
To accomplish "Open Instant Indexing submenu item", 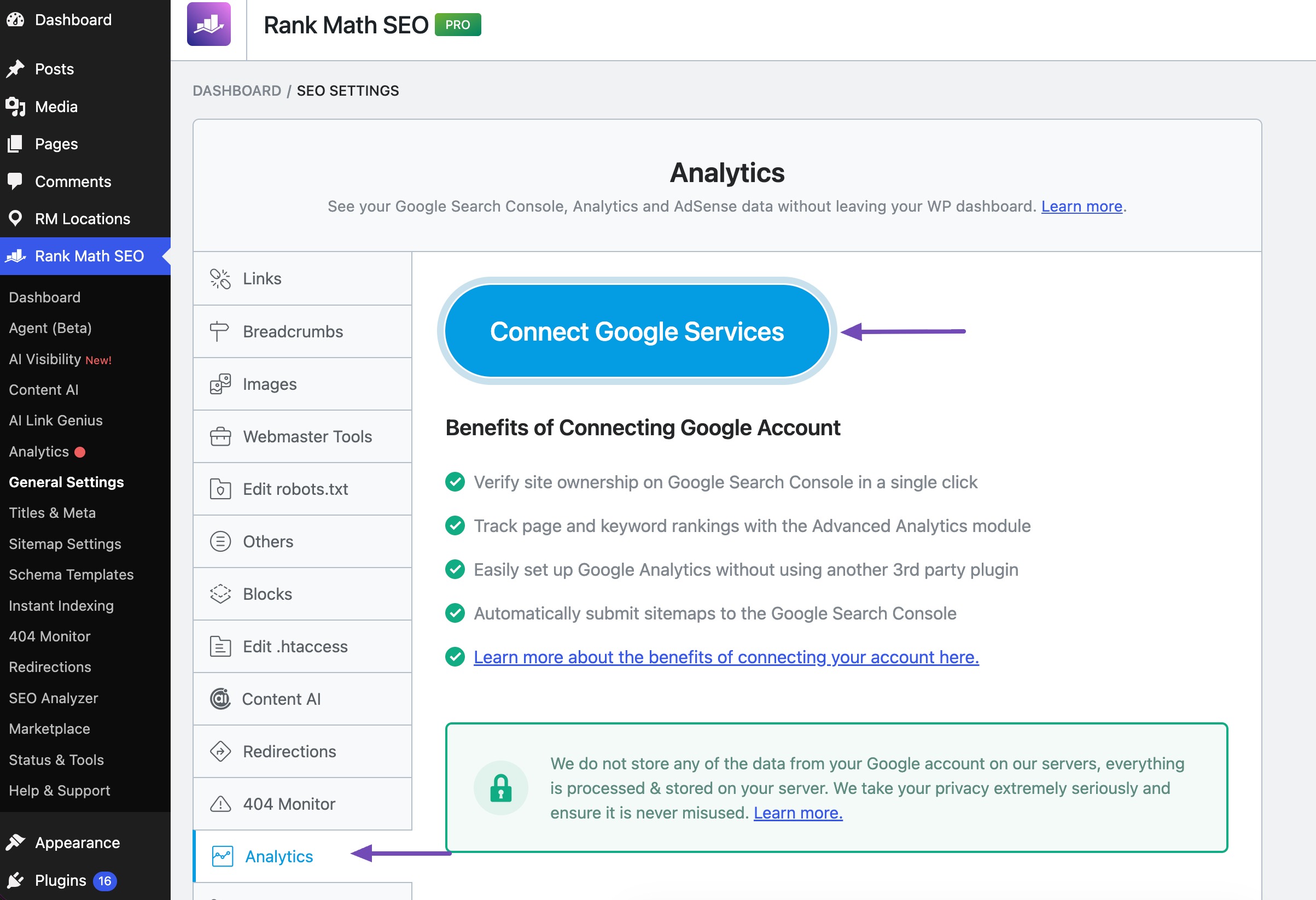I will [61, 606].
